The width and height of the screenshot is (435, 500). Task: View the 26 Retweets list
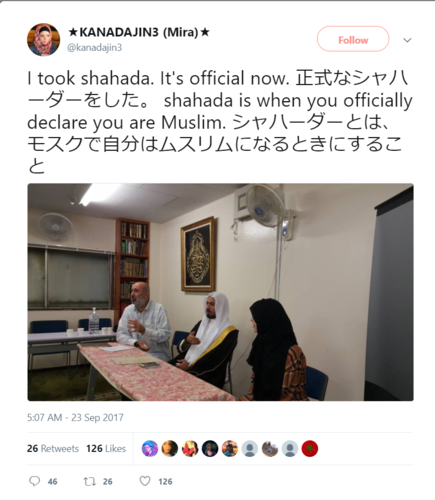click(53, 449)
